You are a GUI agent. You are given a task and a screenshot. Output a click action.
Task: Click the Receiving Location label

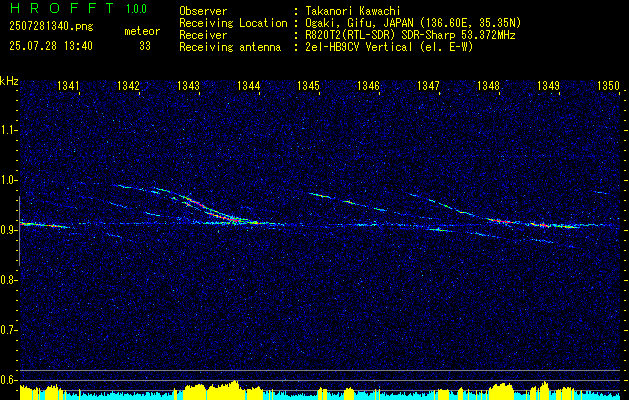click(233, 23)
